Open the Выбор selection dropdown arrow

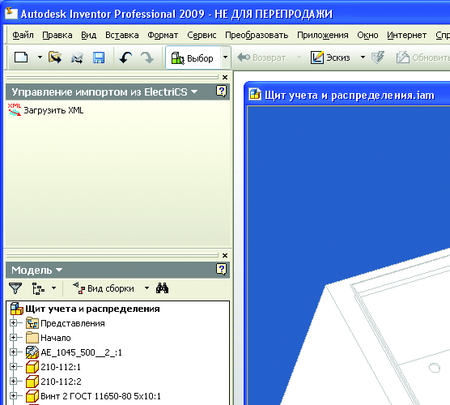coord(225,57)
